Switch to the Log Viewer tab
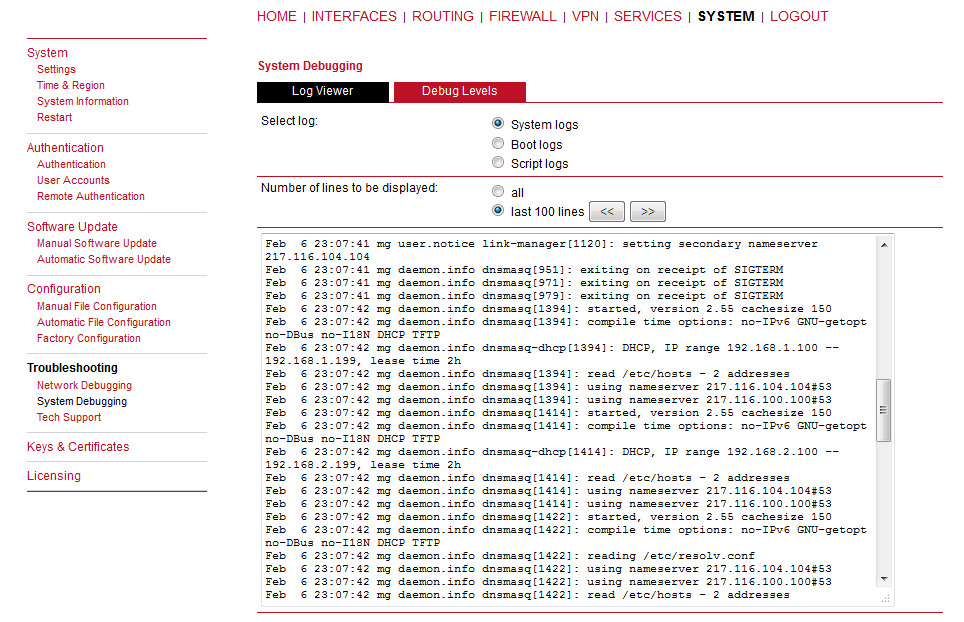This screenshot has height=622, width=964. coord(323,92)
